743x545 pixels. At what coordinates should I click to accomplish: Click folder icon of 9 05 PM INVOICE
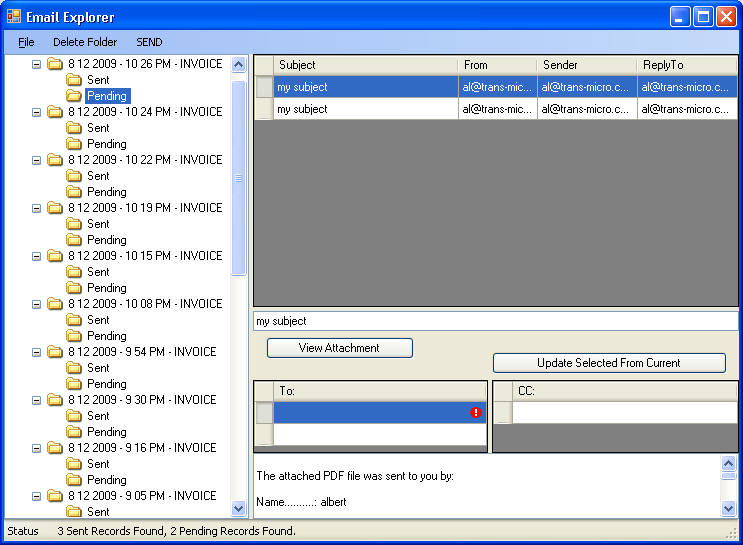[55, 496]
